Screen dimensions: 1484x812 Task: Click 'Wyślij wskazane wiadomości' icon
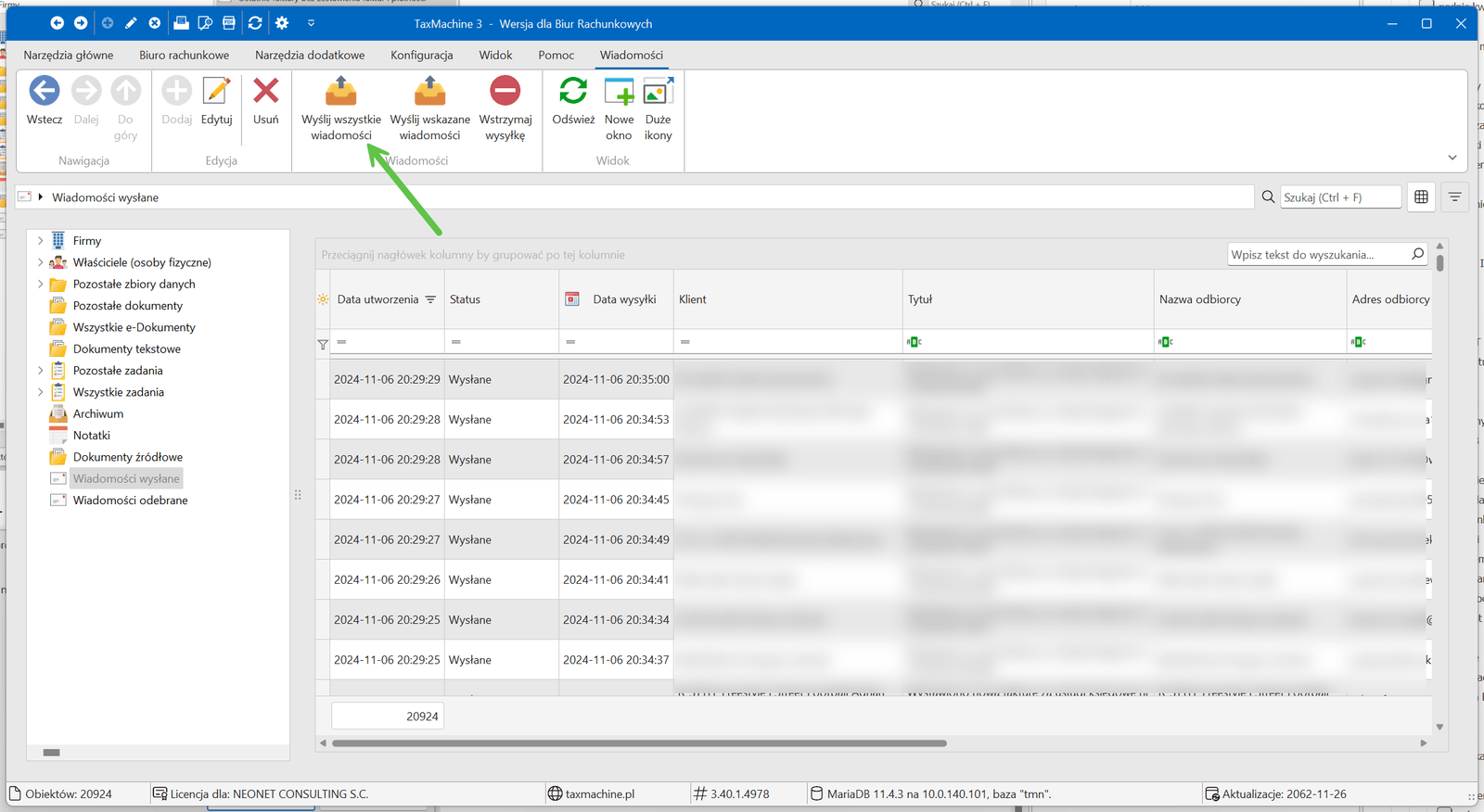pyautogui.click(x=429, y=92)
